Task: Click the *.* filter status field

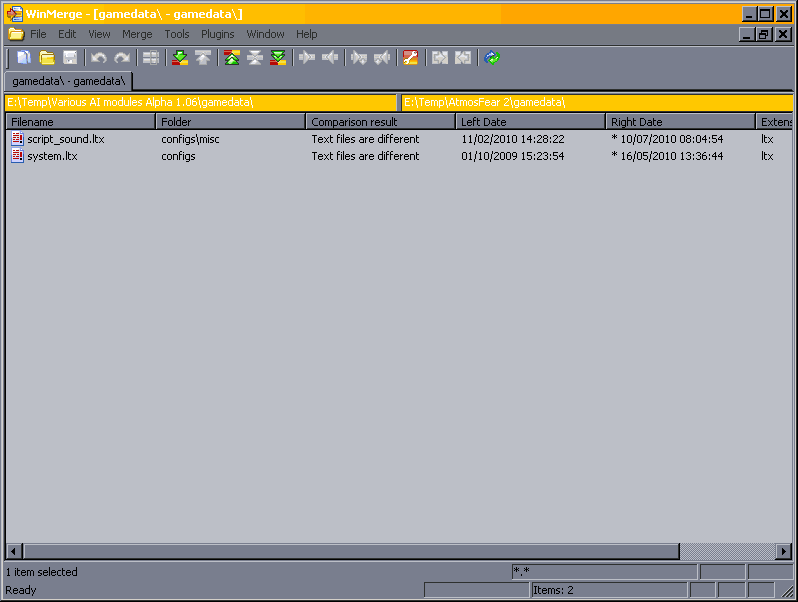Action: point(604,571)
